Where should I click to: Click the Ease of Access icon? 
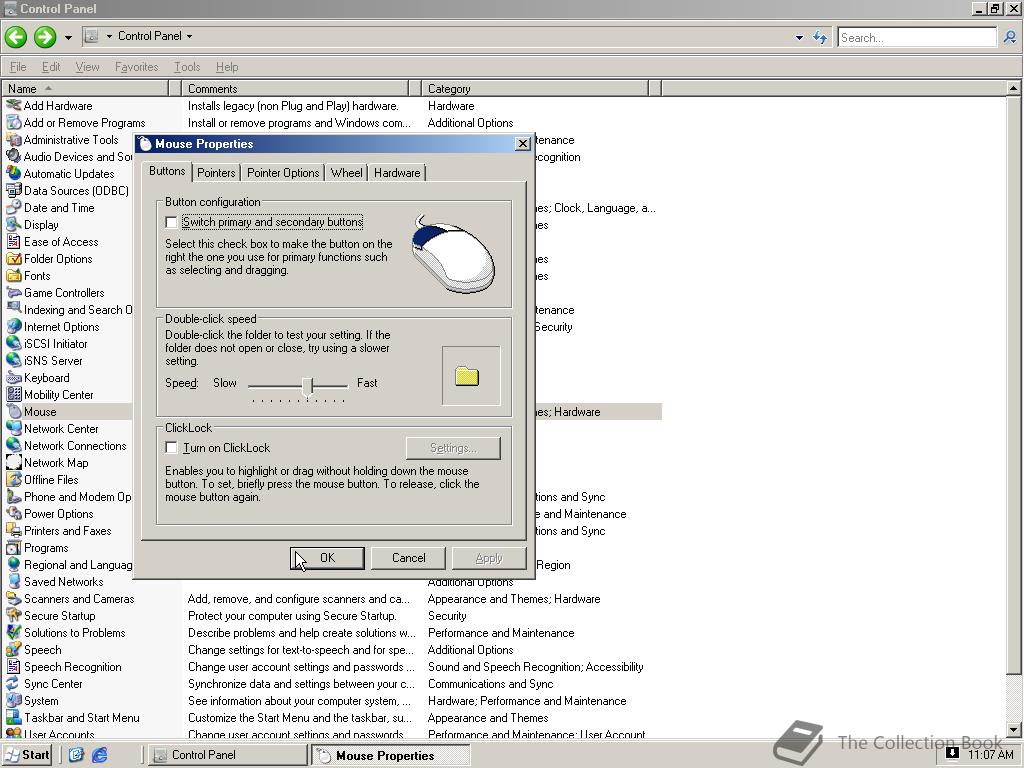point(13,241)
